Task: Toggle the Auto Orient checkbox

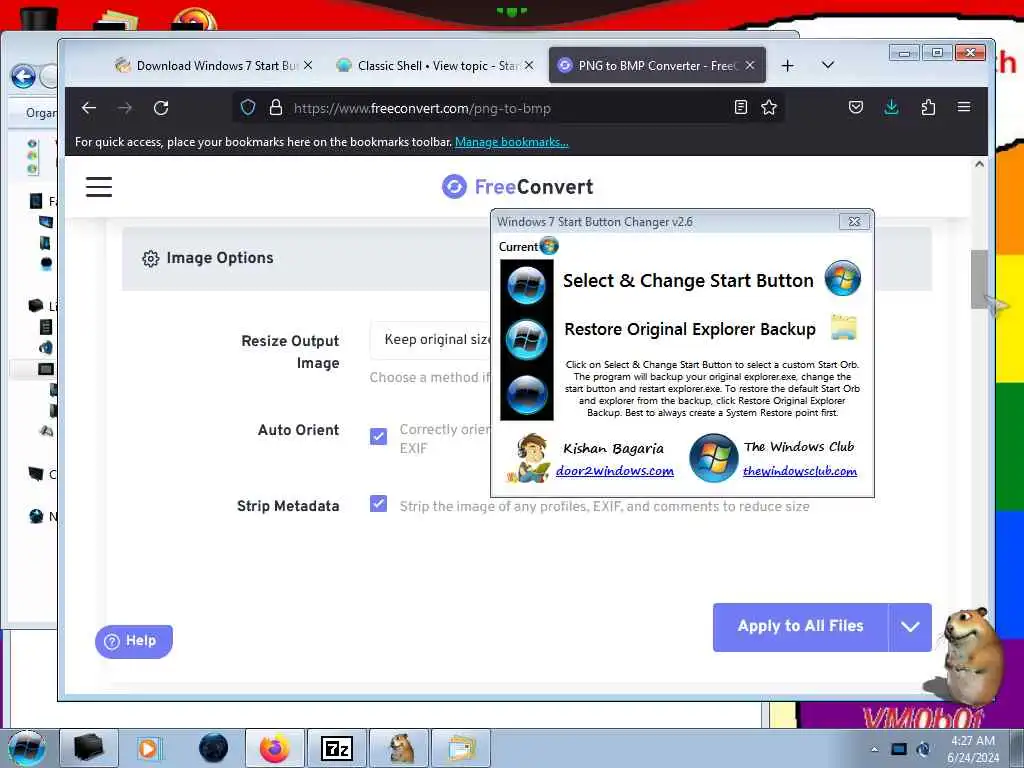Action: tap(378, 436)
